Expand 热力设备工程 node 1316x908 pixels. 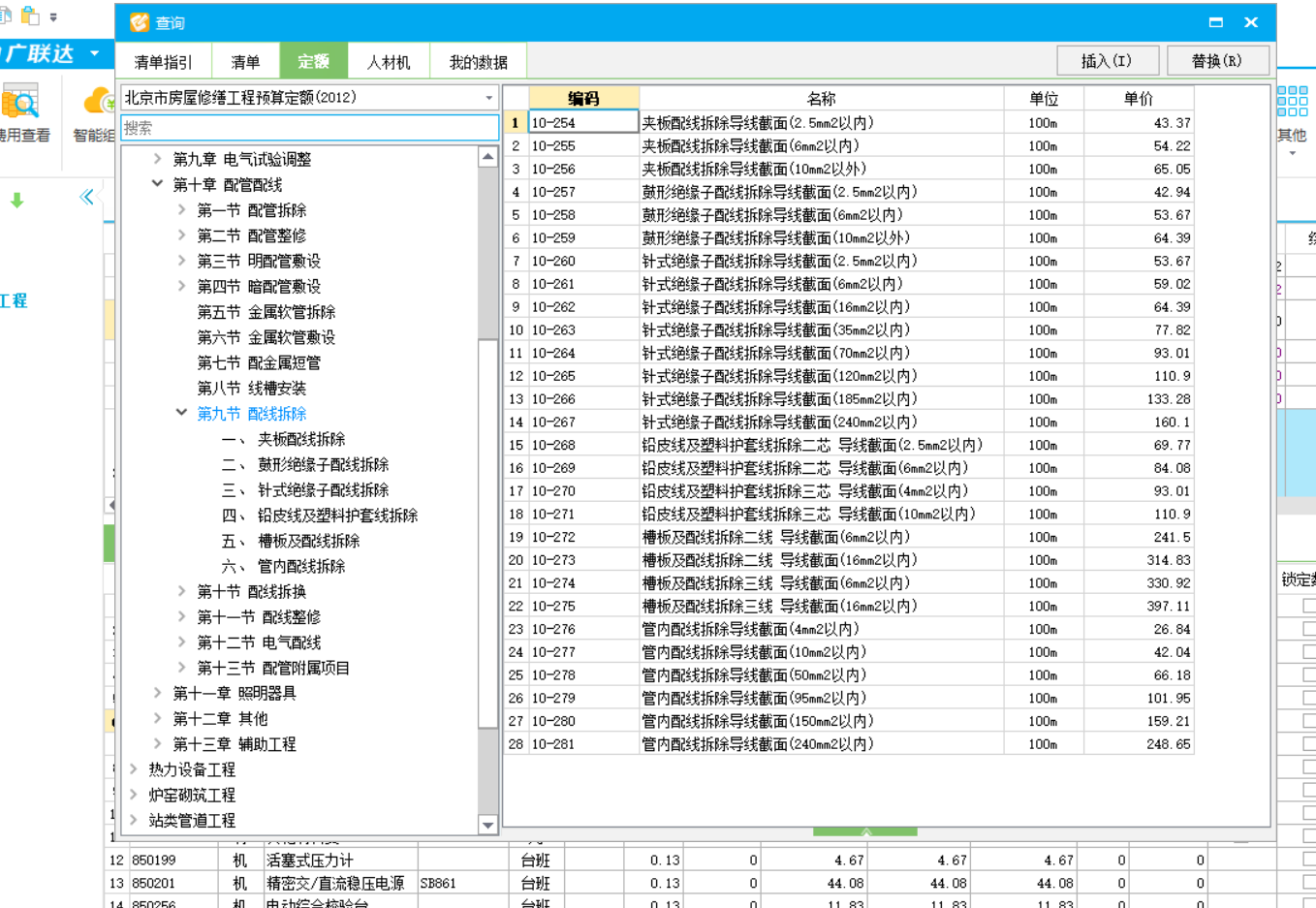click(133, 768)
